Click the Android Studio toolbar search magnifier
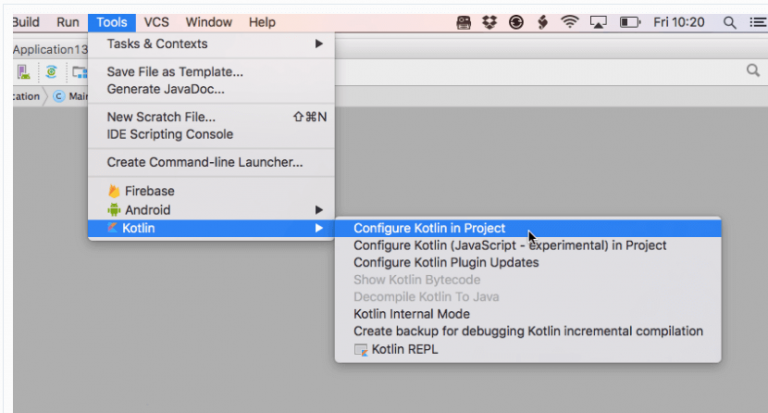The width and height of the screenshot is (768, 413). pos(753,71)
